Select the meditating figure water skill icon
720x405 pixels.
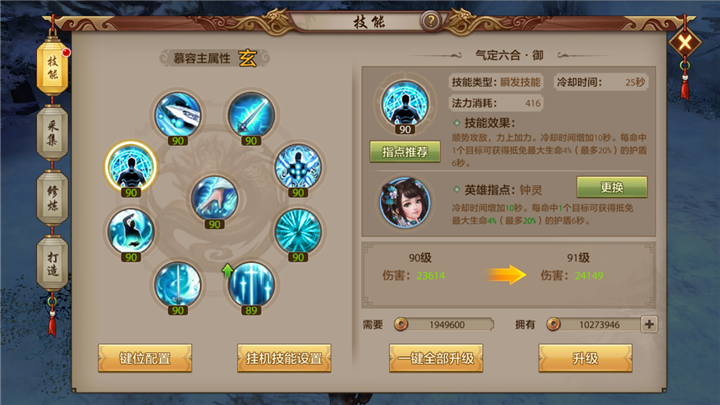tap(131, 231)
